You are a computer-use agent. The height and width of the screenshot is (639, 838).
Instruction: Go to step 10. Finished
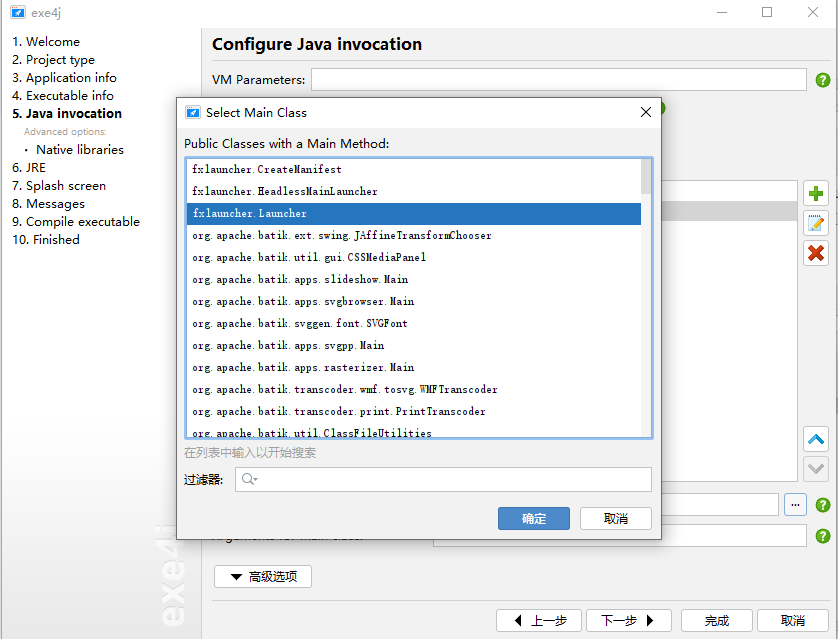pos(45,240)
